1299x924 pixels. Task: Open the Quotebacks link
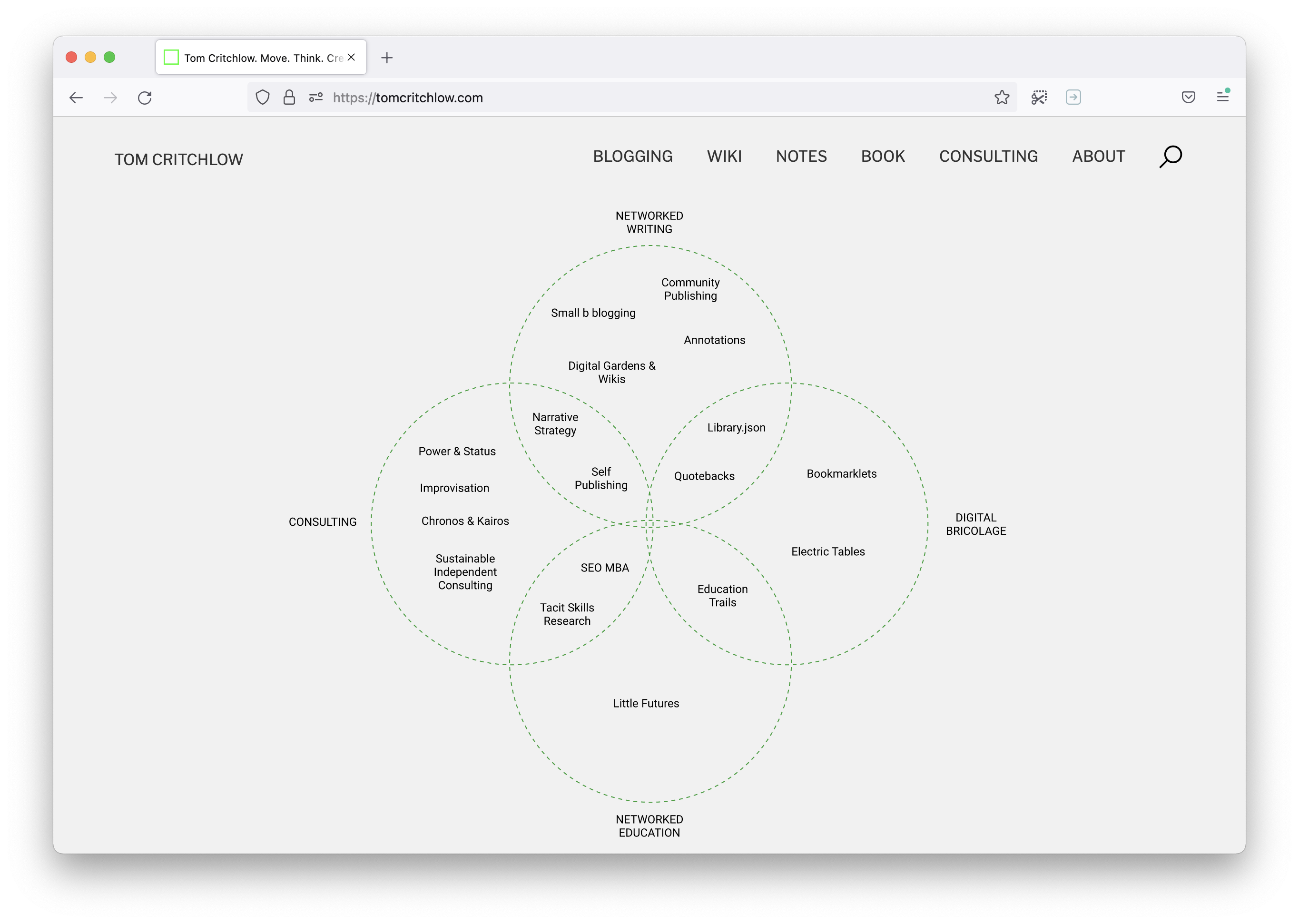tap(704, 476)
